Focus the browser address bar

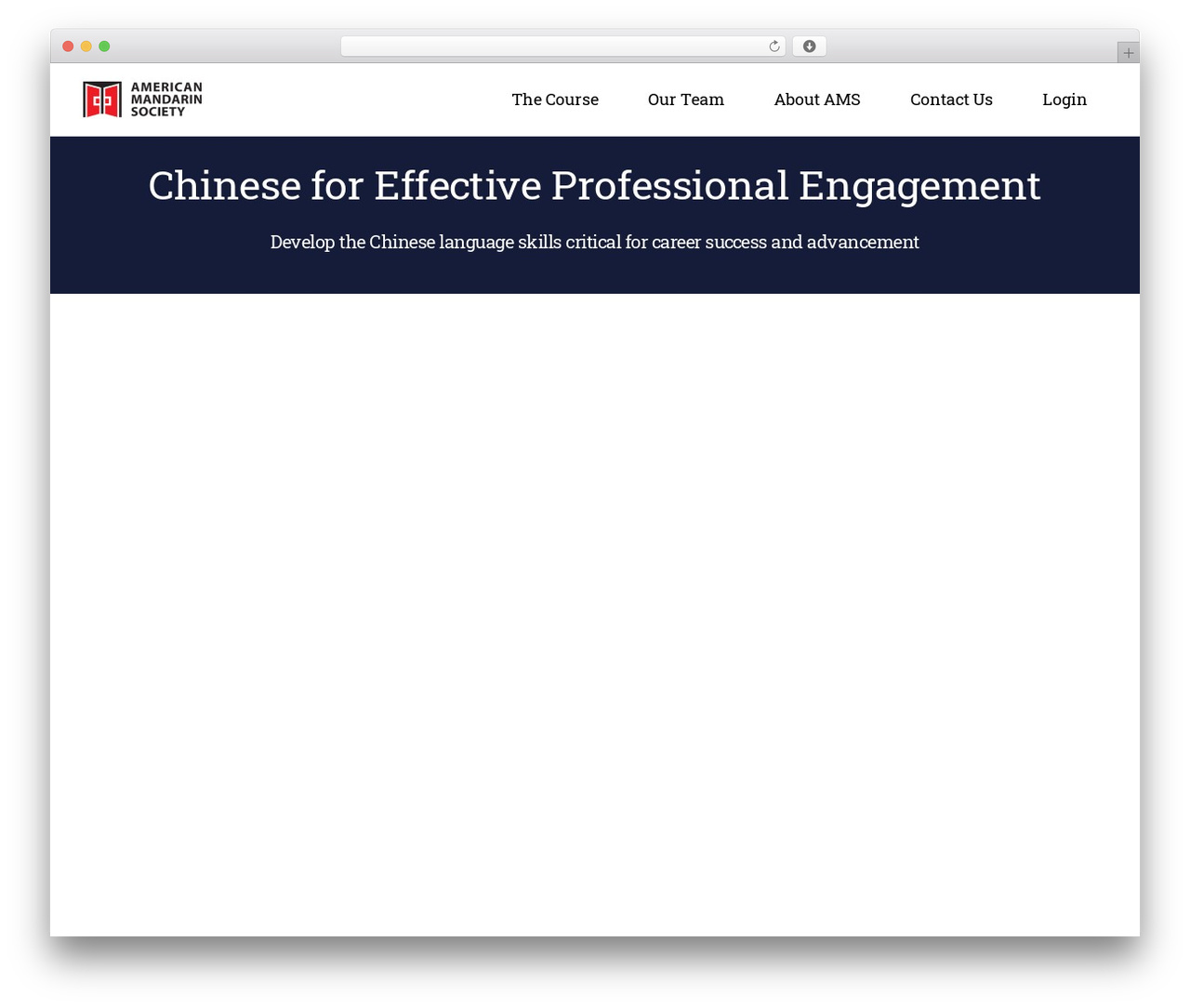coord(562,46)
